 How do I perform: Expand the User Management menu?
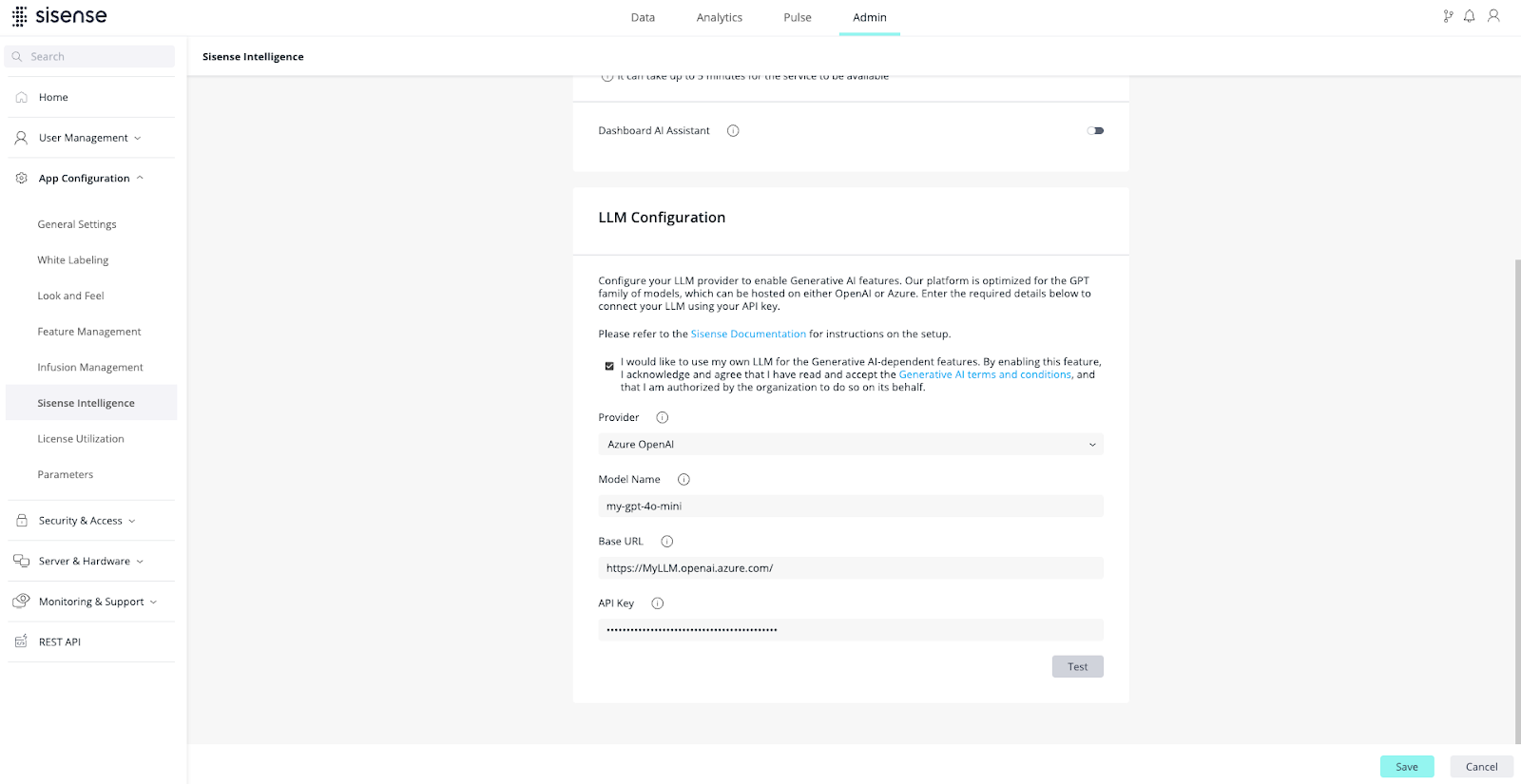[x=90, y=138]
